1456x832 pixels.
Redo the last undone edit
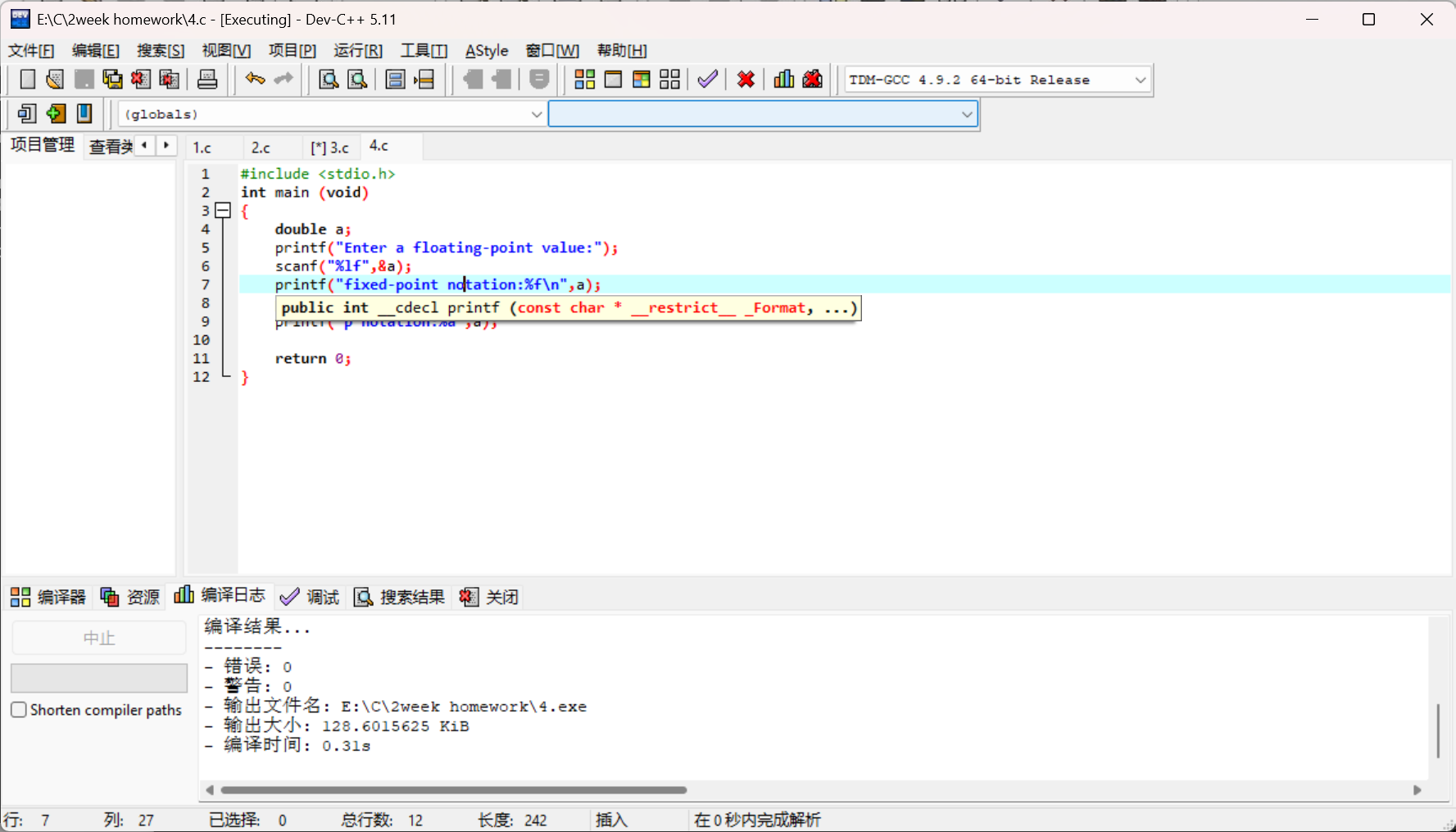click(x=283, y=80)
